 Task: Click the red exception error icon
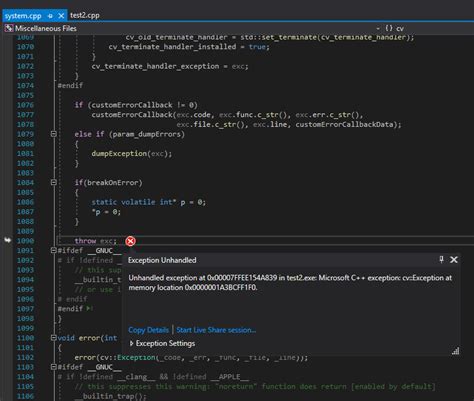tap(130, 241)
